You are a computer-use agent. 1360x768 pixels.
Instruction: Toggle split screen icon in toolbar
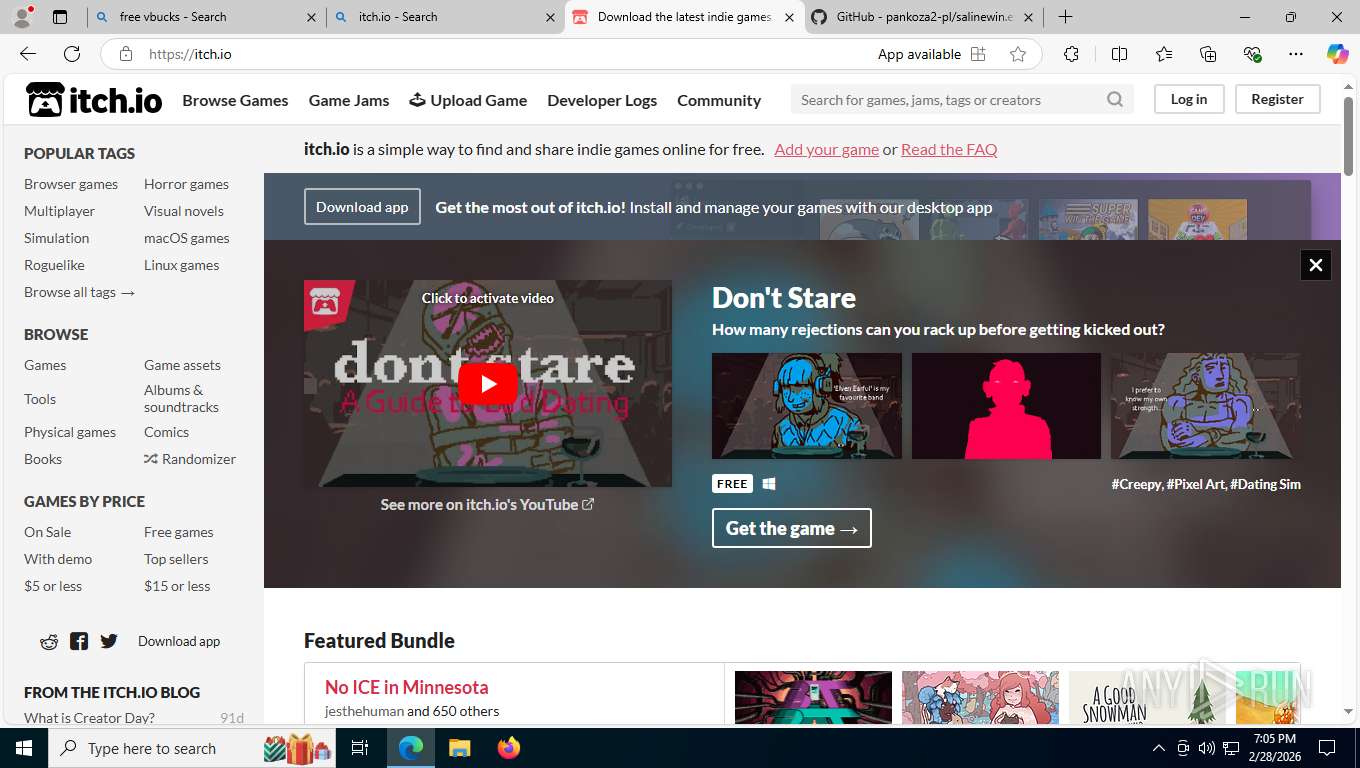(x=1120, y=54)
